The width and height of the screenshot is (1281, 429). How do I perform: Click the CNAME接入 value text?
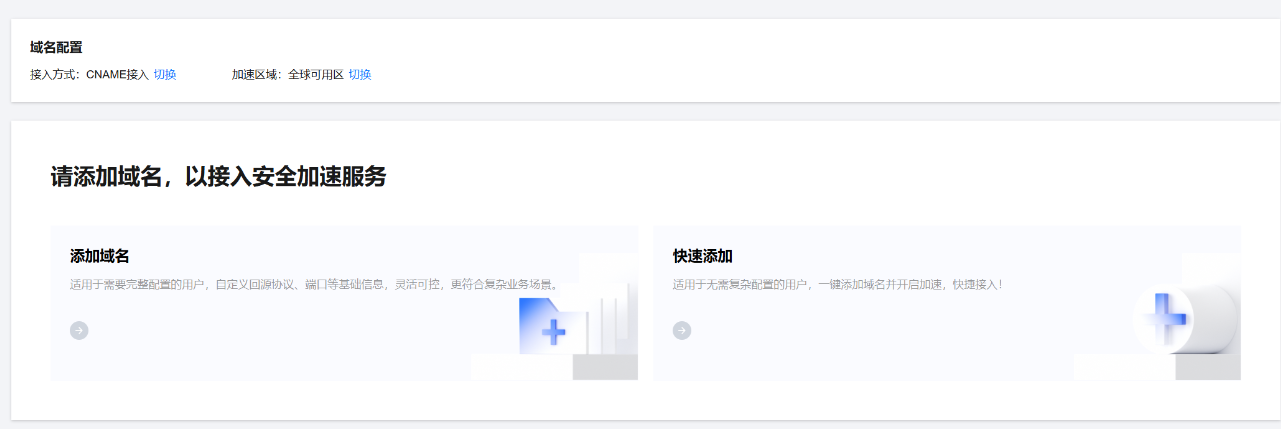point(117,75)
